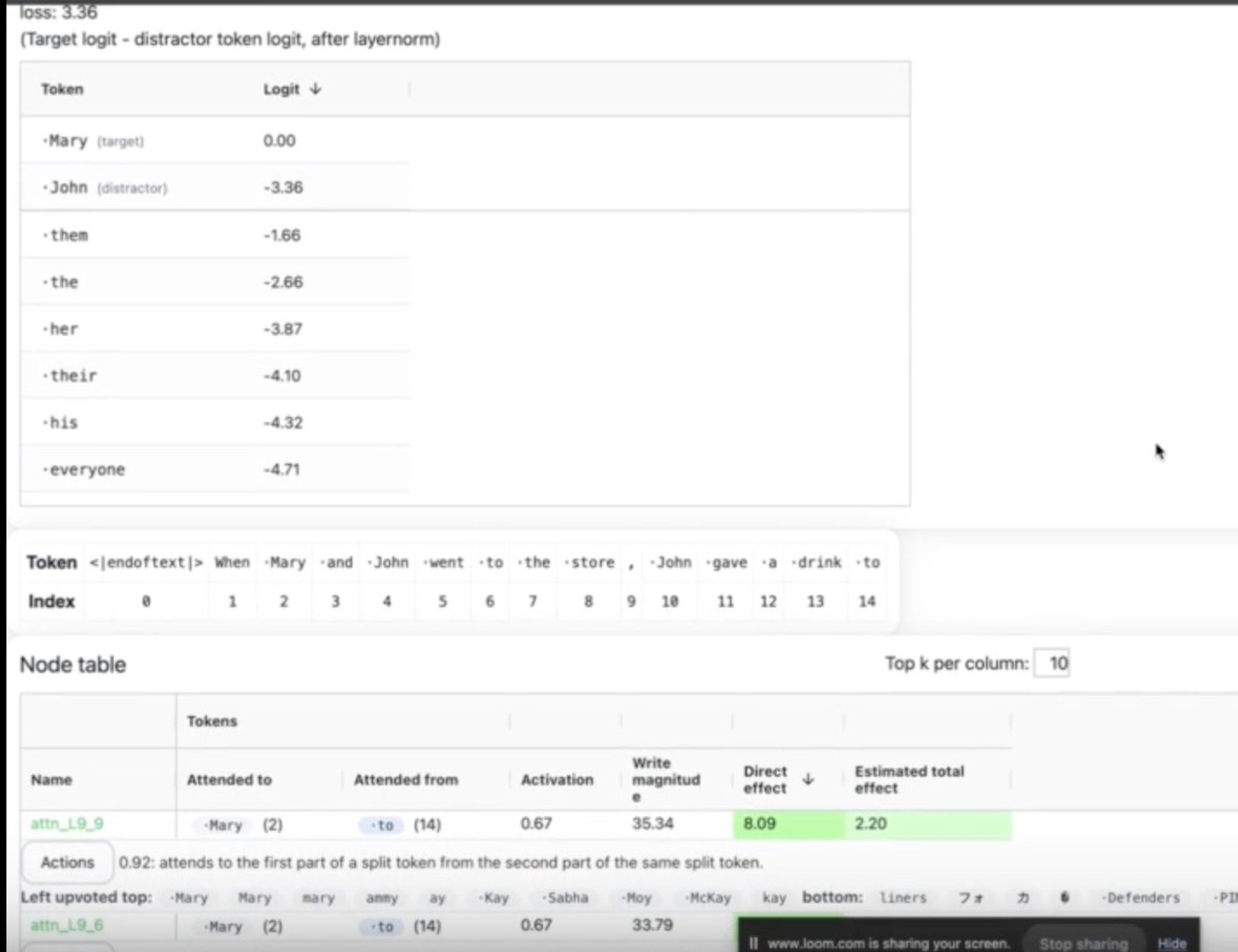The image size is (1238, 952).
Task: Click the Hide link in sharing bar
Action: [x=1172, y=943]
